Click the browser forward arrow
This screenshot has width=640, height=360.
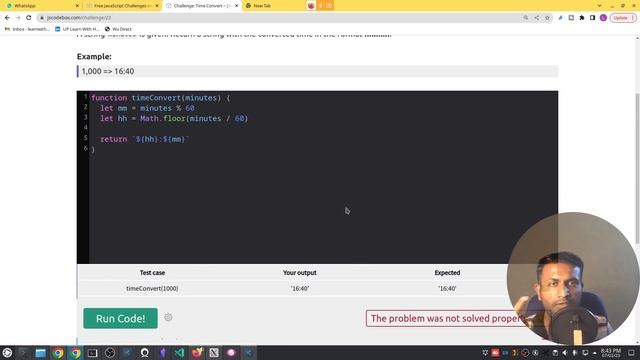point(18,18)
